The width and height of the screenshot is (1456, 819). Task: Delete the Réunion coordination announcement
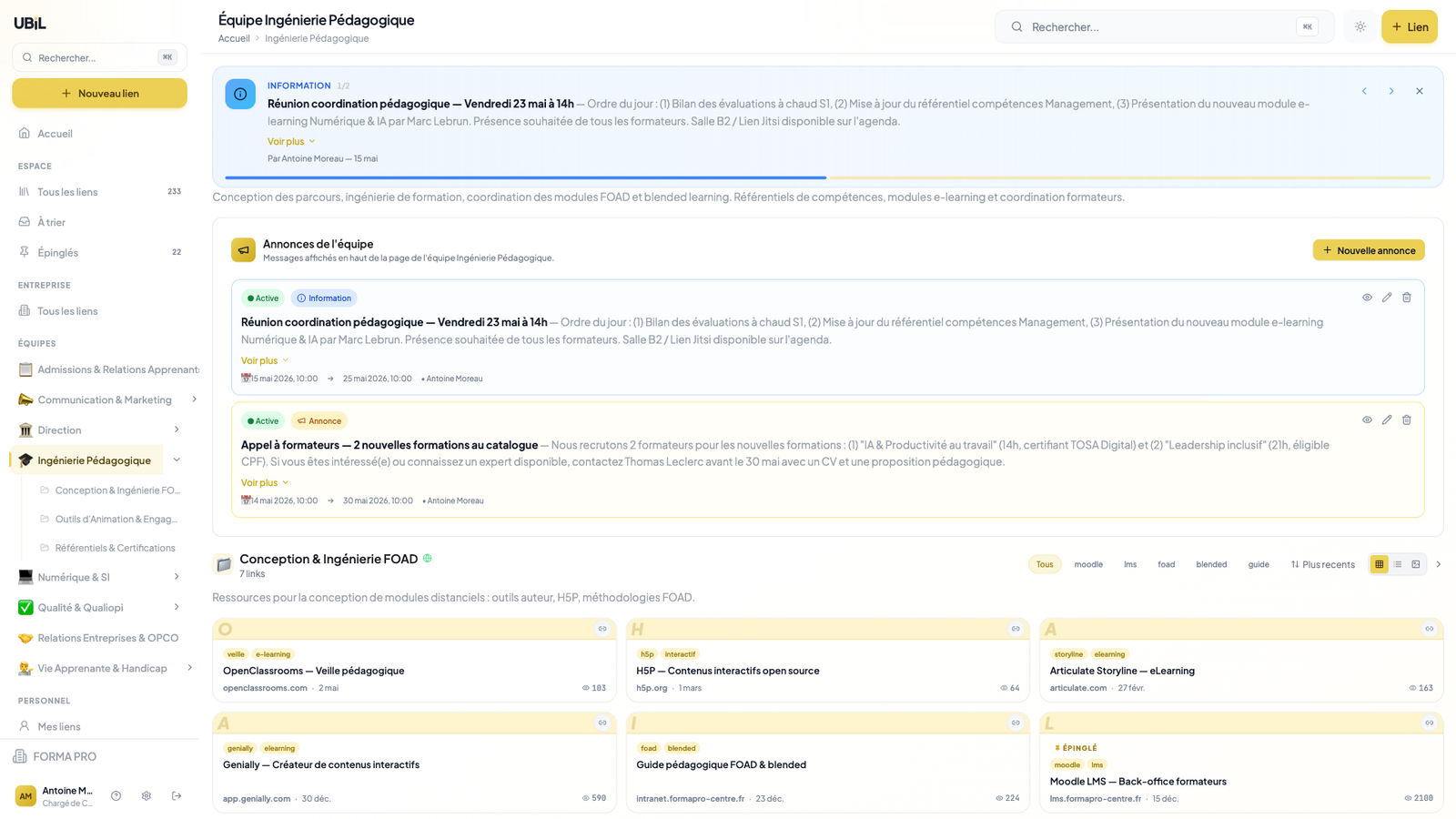tap(1407, 298)
